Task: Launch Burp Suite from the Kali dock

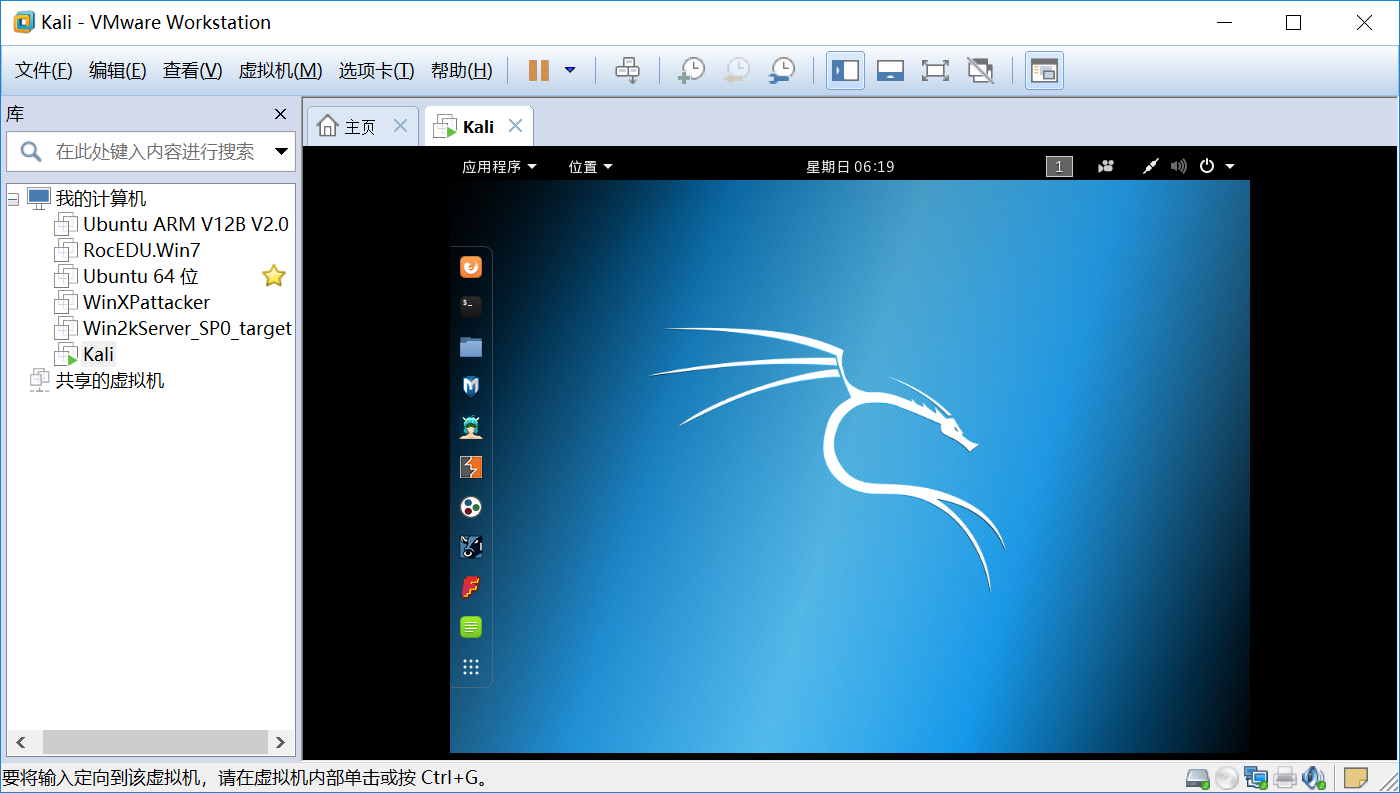Action: click(471, 467)
